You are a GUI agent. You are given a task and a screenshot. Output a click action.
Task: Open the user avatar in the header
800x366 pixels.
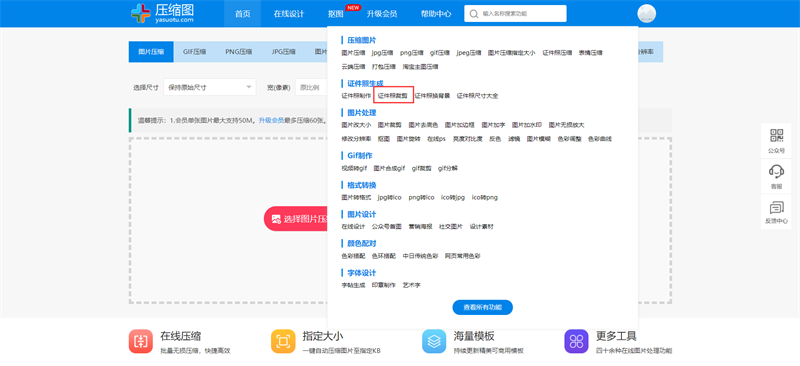click(646, 14)
